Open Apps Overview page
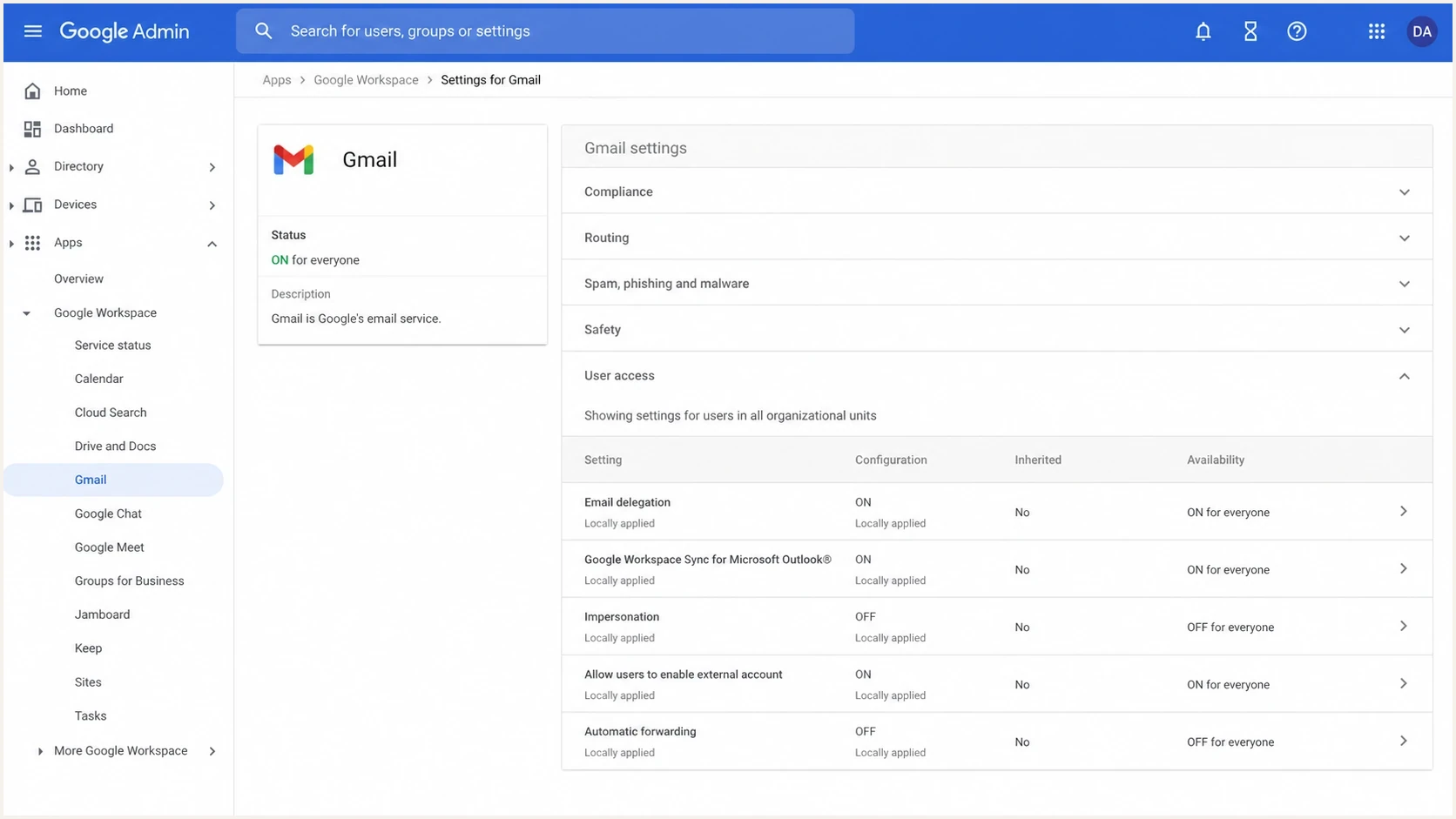The height and width of the screenshot is (819, 1456). click(x=78, y=279)
